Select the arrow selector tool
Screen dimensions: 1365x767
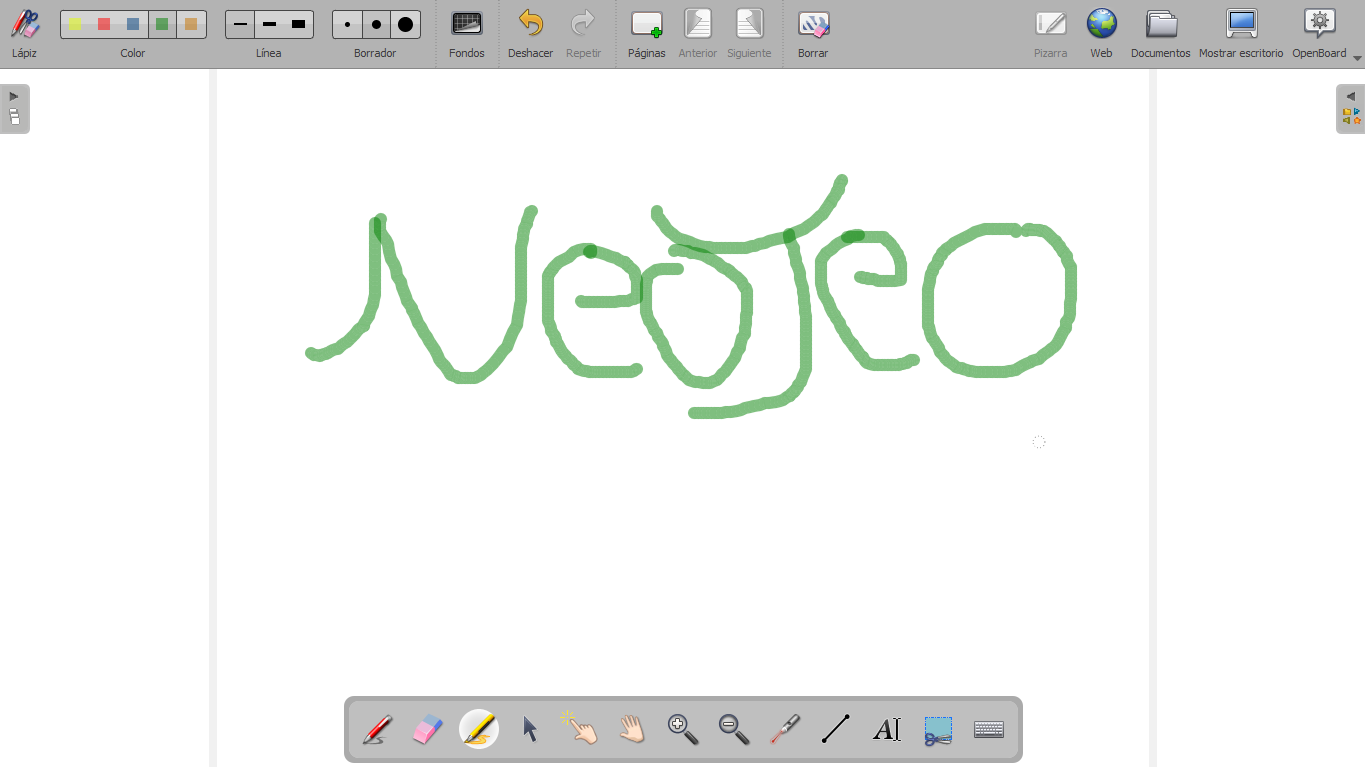pyautogui.click(x=530, y=729)
